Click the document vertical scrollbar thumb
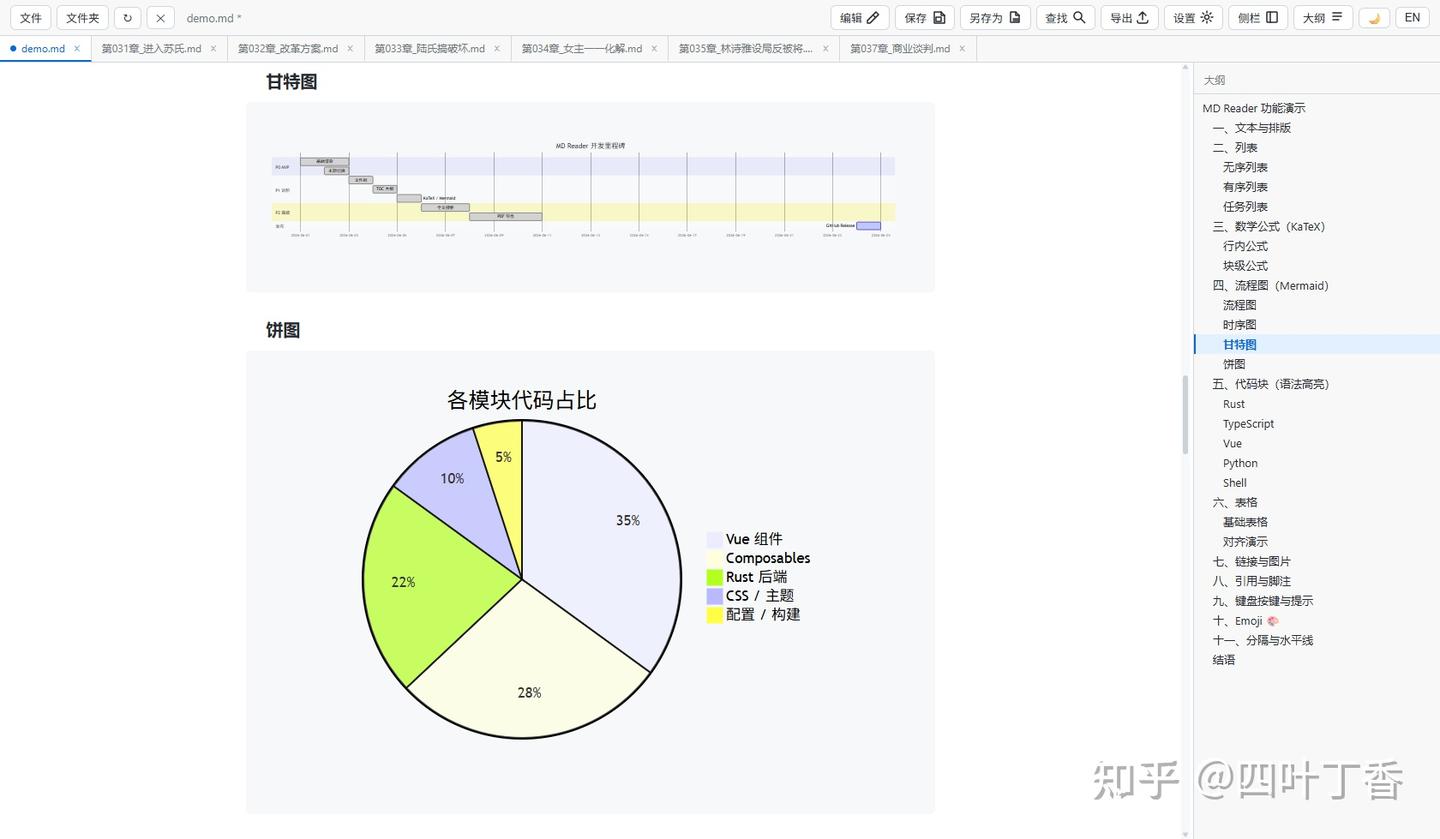Screen dimensions: 1440x839 pyautogui.click(x=1186, y=415)
